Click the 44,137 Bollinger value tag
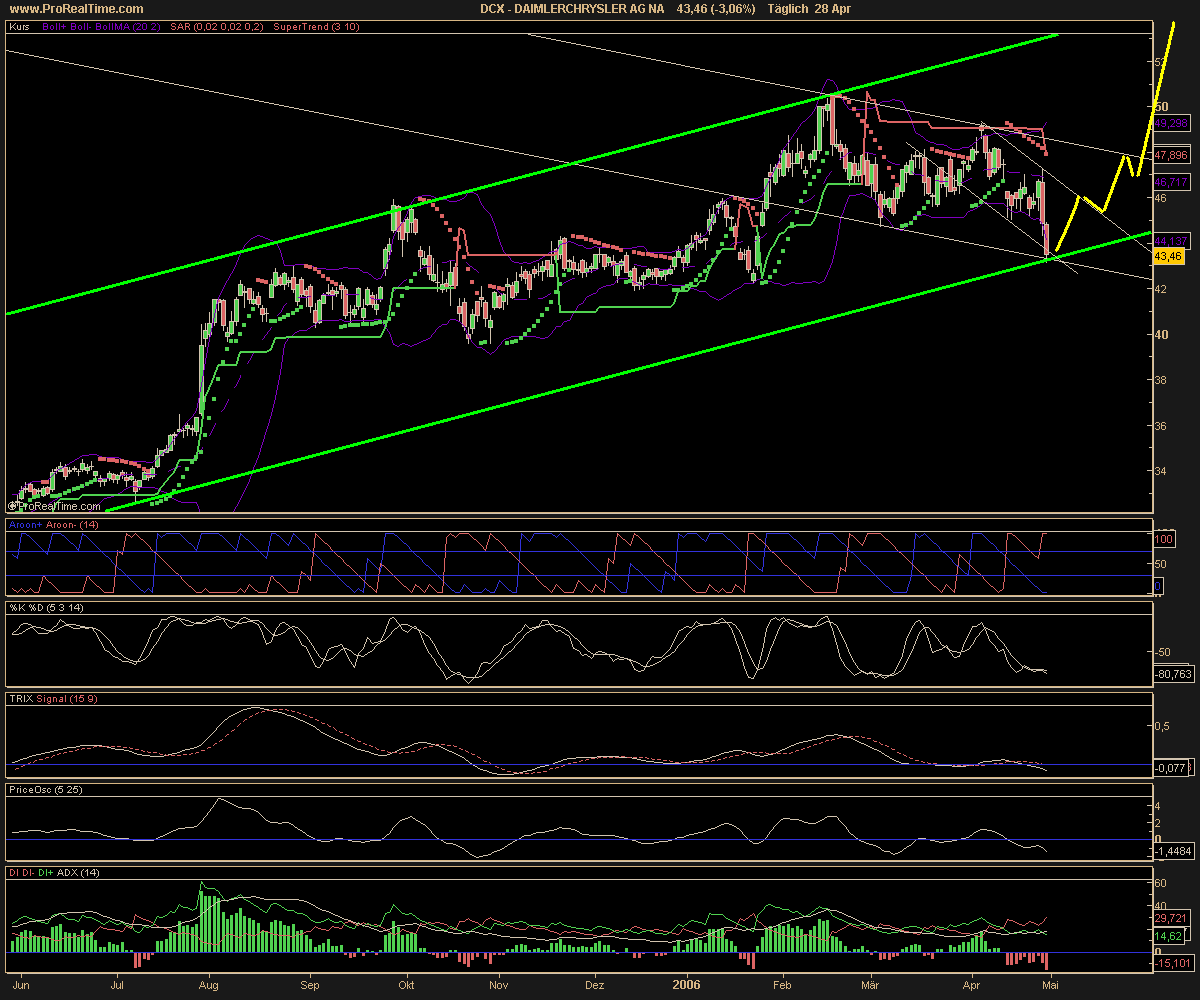1200x1000 pixels. 1170,242
